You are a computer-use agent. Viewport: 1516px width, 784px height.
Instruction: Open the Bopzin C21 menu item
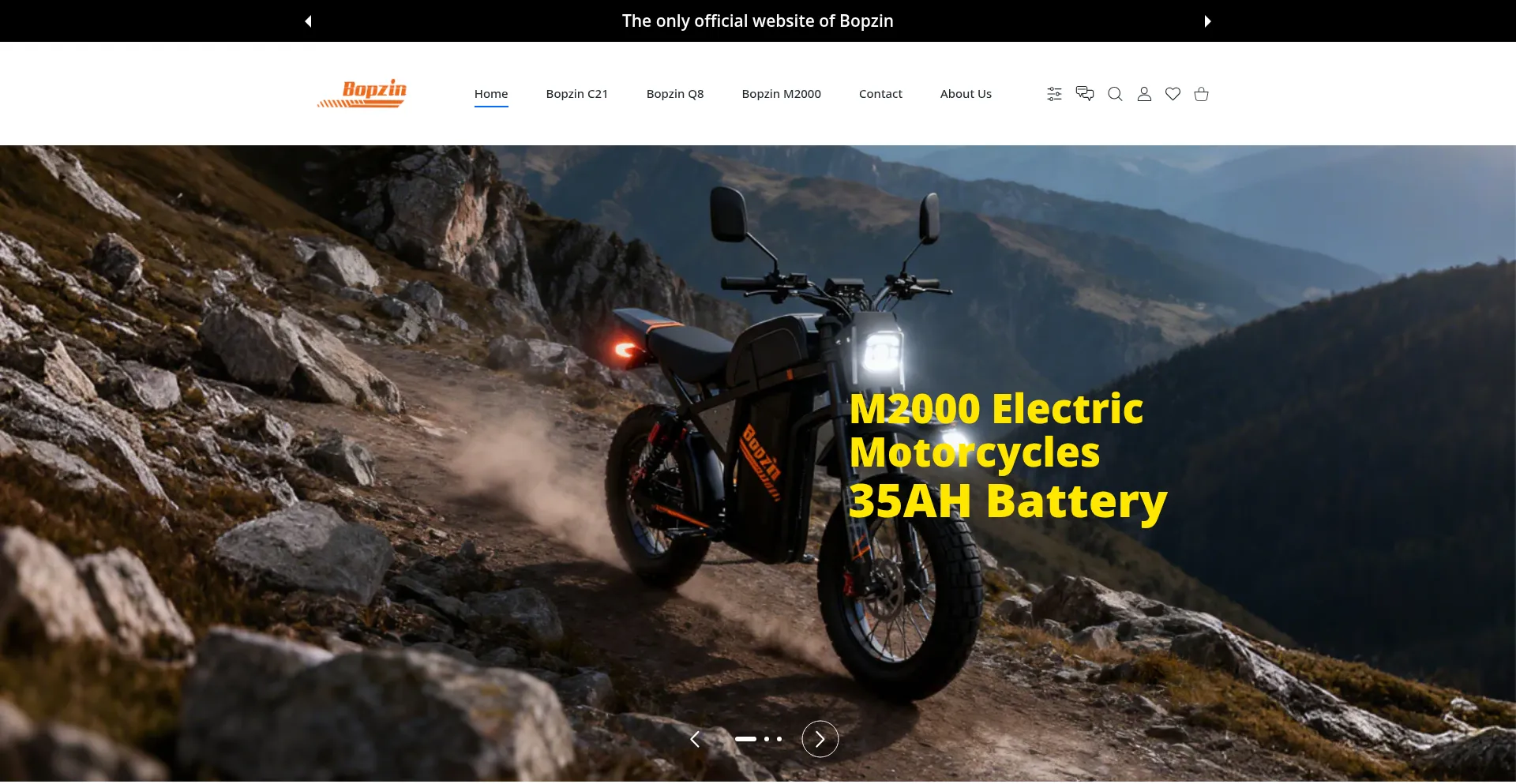[x=577, y=94]
